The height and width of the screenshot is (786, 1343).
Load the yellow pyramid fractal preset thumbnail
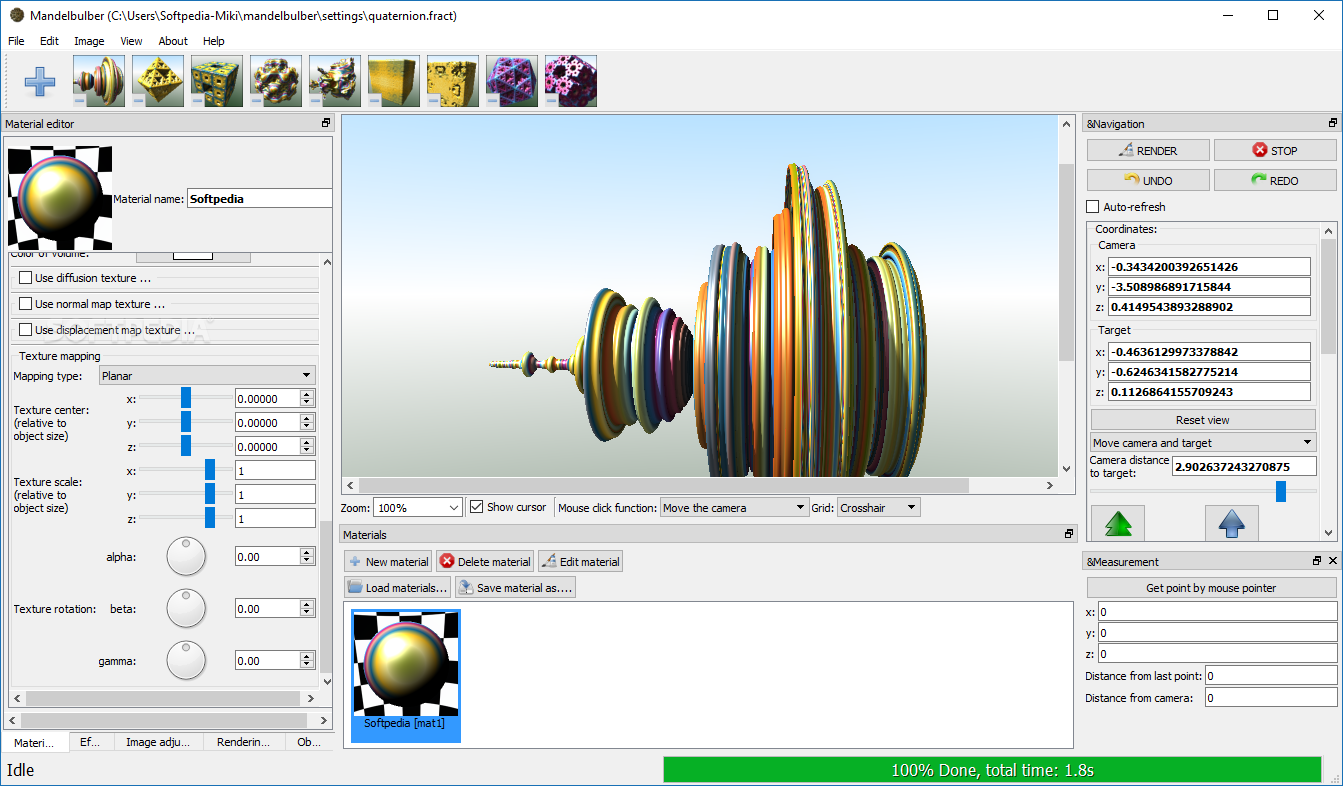coord(157,81)
